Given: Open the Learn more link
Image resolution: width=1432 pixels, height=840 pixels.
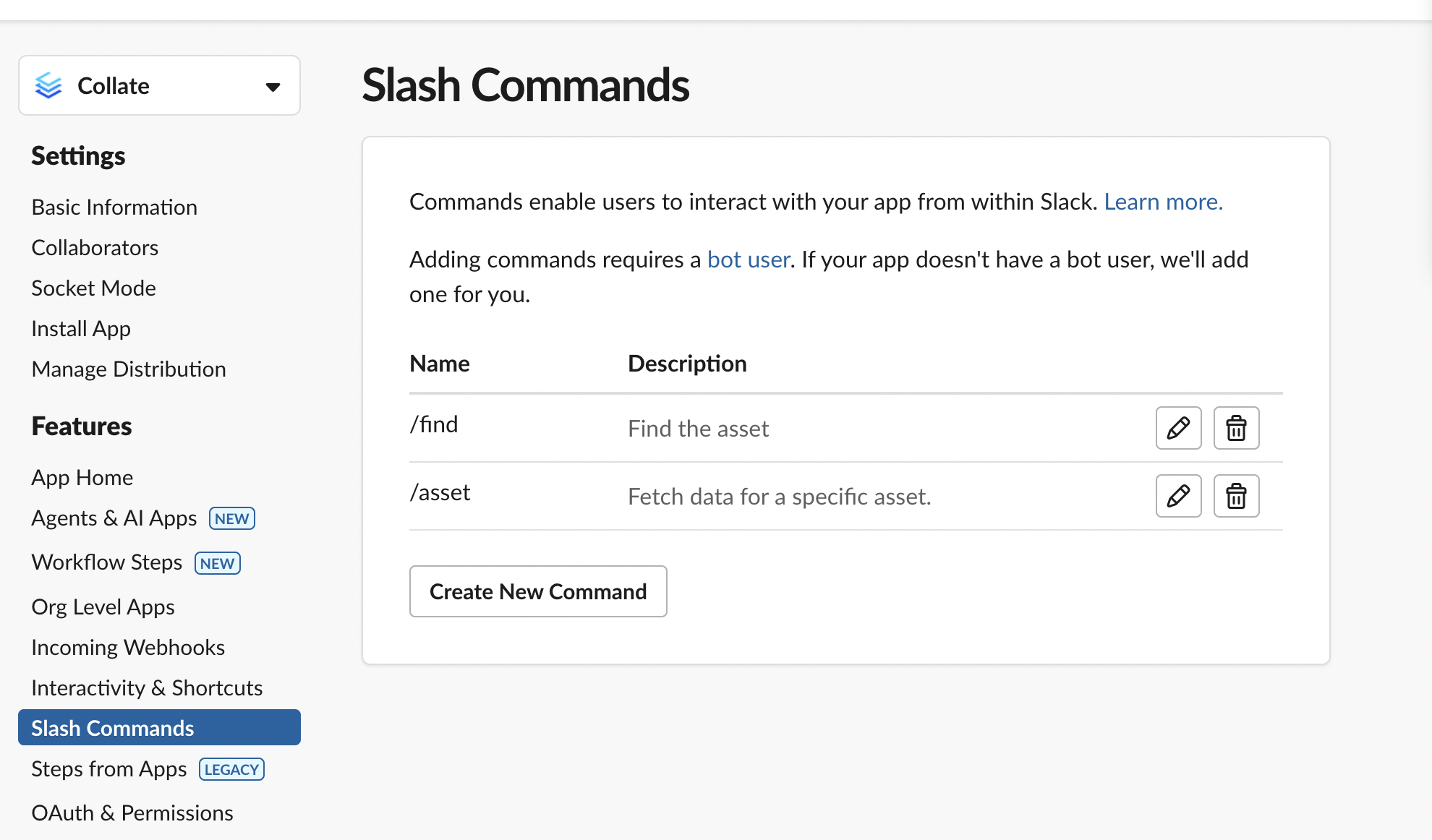Looking at the screenshot, I should pyautogui.click(x=1163, y=202).
